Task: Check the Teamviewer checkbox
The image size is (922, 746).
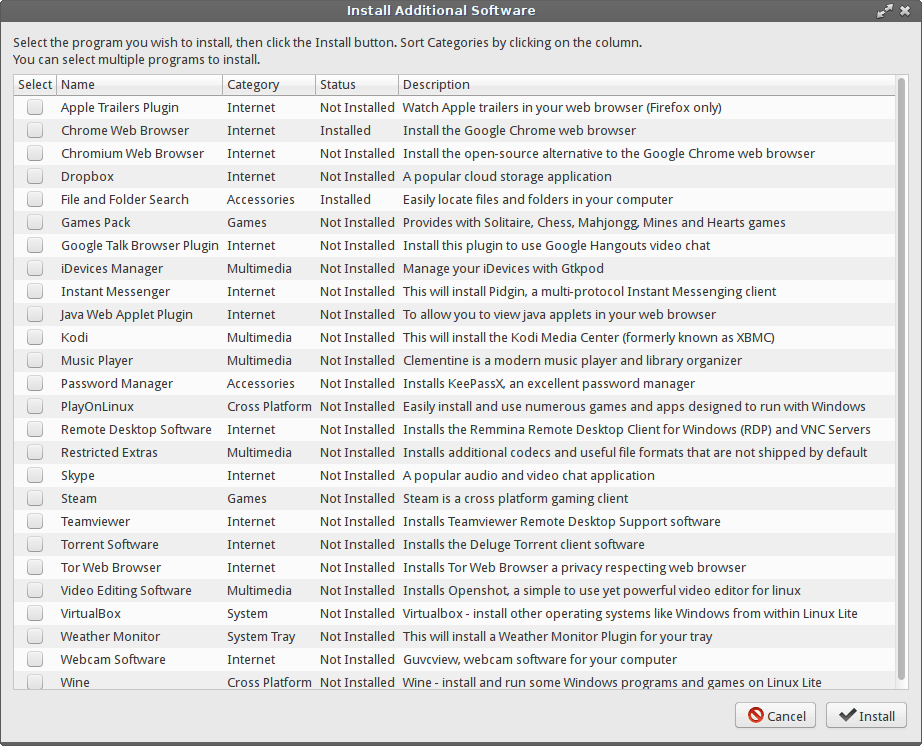Action: tap(35, 521)
